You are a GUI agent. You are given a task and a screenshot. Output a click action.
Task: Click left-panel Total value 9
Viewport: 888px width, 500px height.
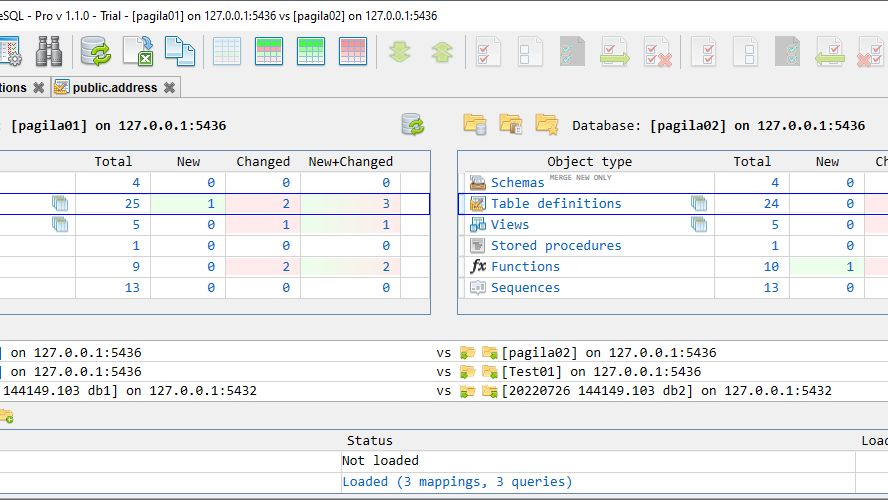tap(136, 267)
